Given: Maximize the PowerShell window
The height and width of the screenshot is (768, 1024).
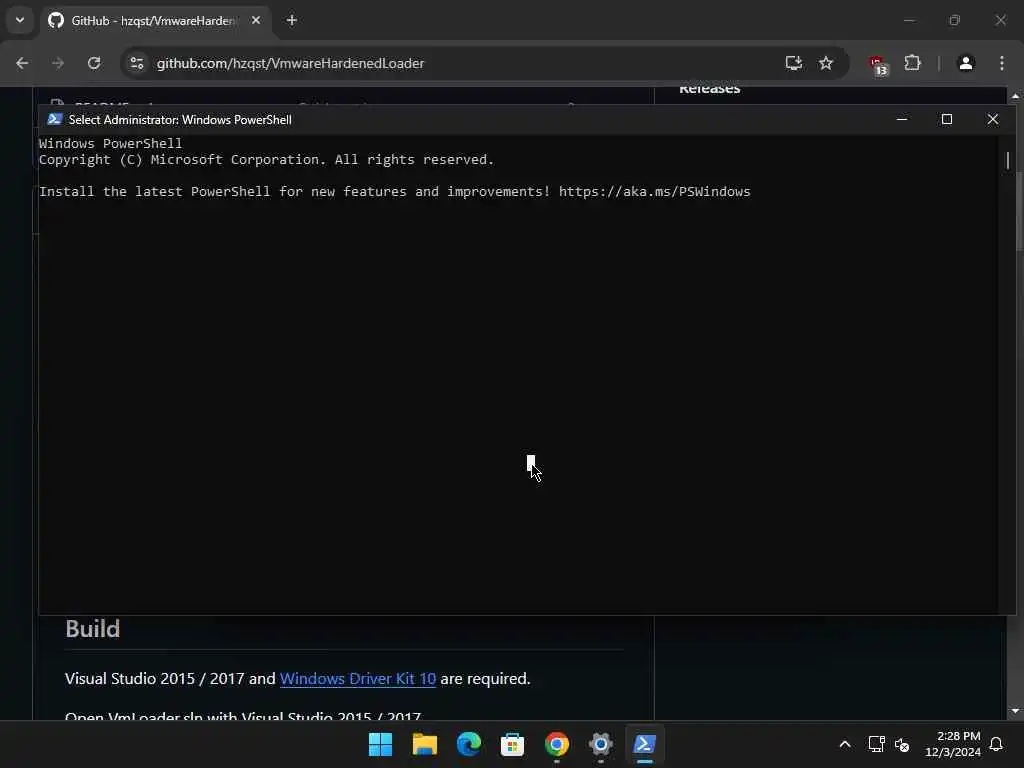Looking at the screenshot, I should pyautogui.click(x=947, y=120).
